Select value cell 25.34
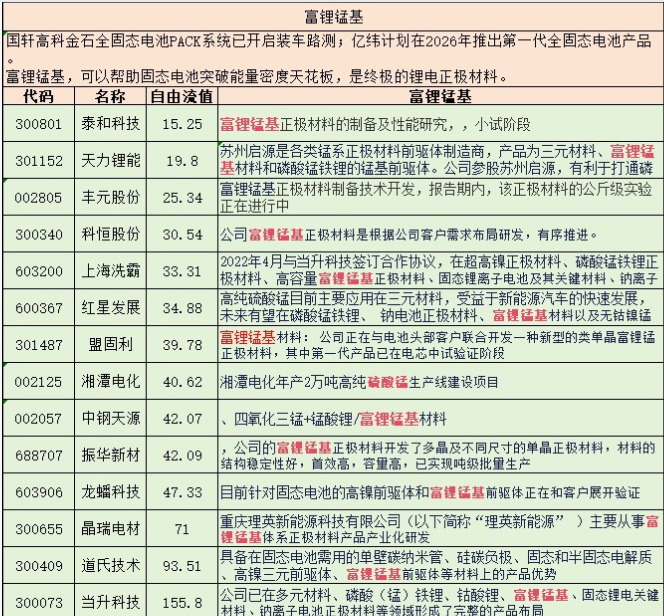 [x=182, y=197]
